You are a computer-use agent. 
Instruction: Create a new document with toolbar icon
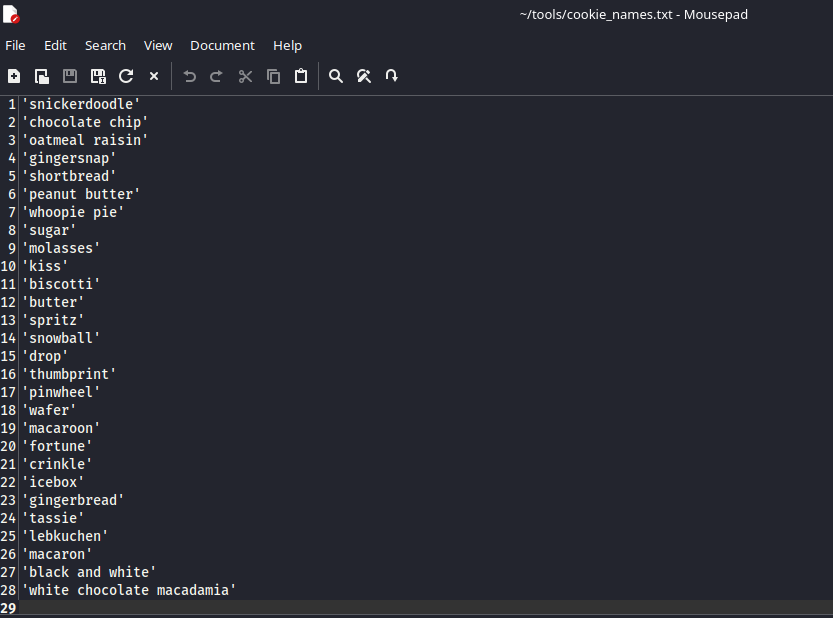pyautogui.click(x=14, y=76)
